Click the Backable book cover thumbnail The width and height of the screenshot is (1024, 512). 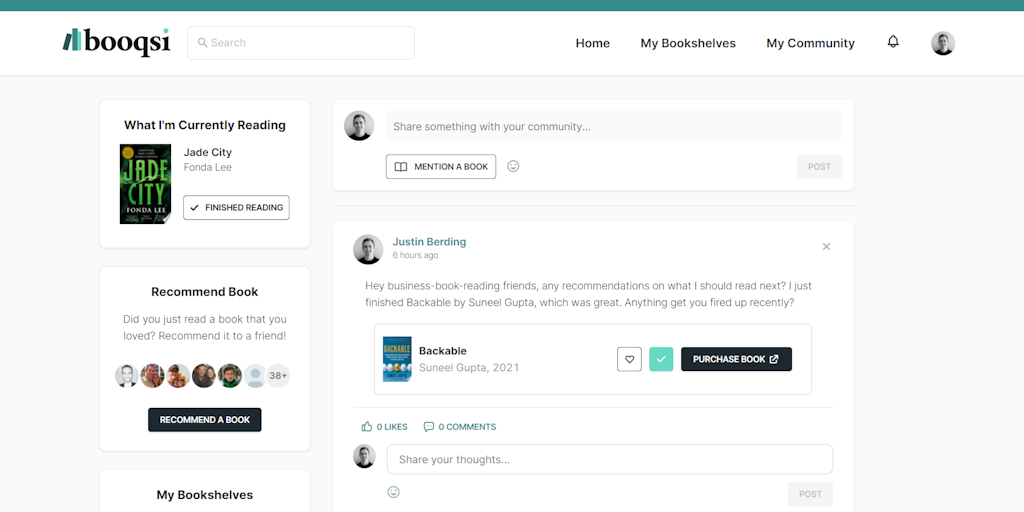397,359
